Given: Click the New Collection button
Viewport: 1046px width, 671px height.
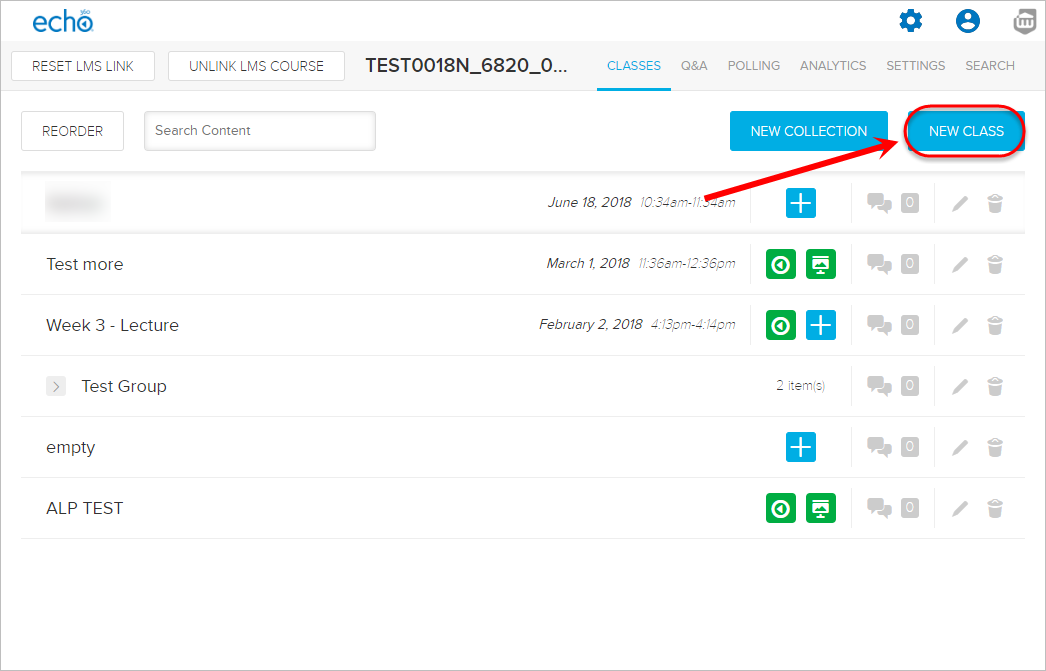Looking at the screenshot, I should click(808, 131).
